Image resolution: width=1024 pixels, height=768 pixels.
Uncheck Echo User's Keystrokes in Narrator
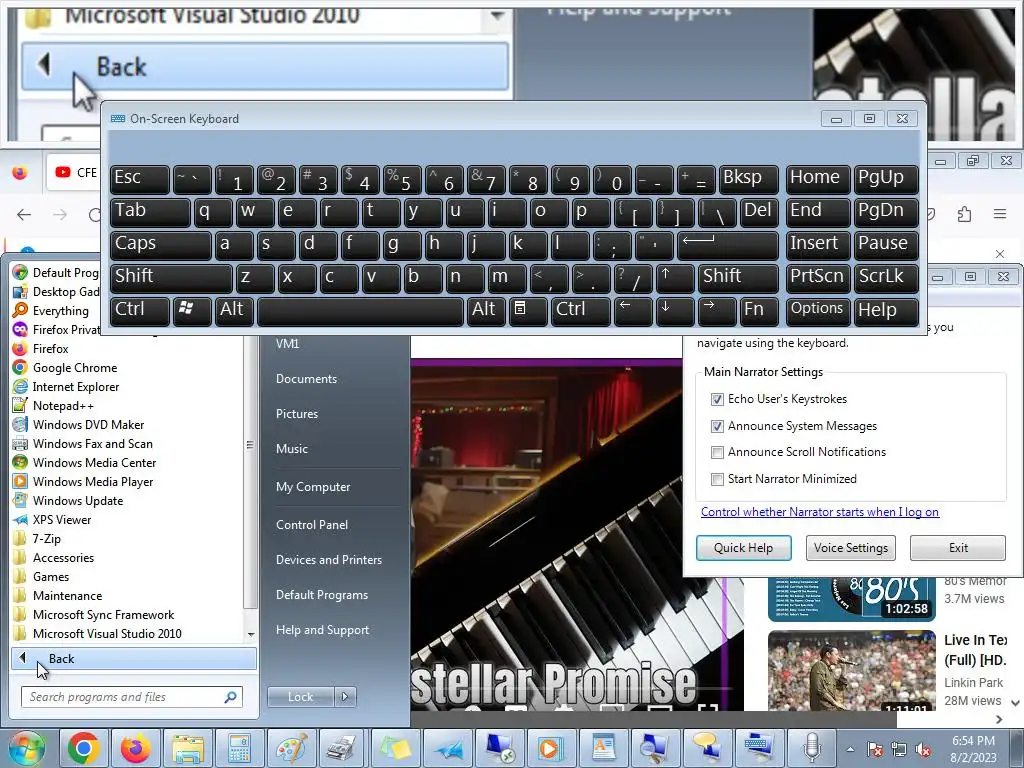click(x=717, y=399)
